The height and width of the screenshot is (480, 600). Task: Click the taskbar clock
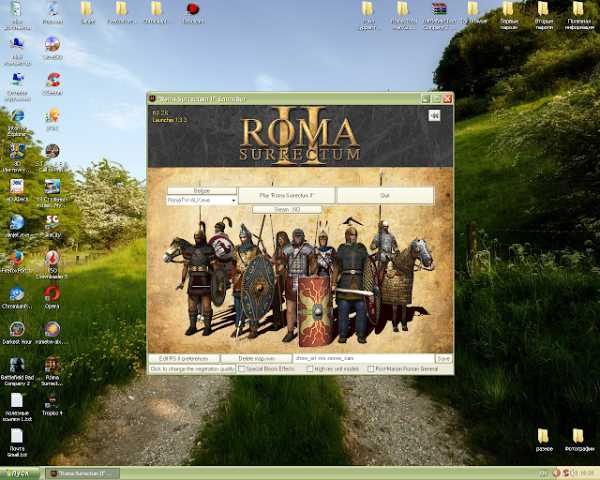pos(587,473)
